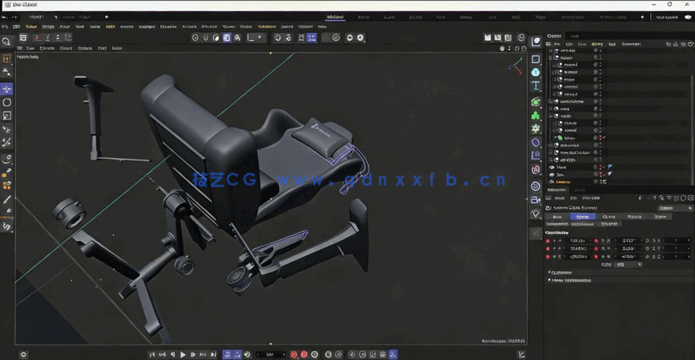This screenshot has width=695, height=360.
Task: Step to the next frame
Action: [x=193, y=355]
